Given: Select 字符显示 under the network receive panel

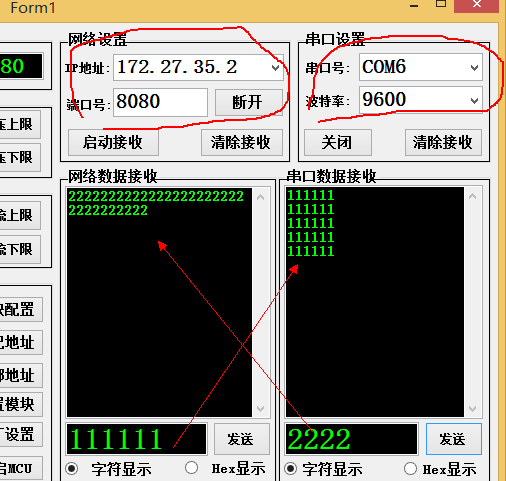Looking at the screenshot, I should (x=72, y=469).
